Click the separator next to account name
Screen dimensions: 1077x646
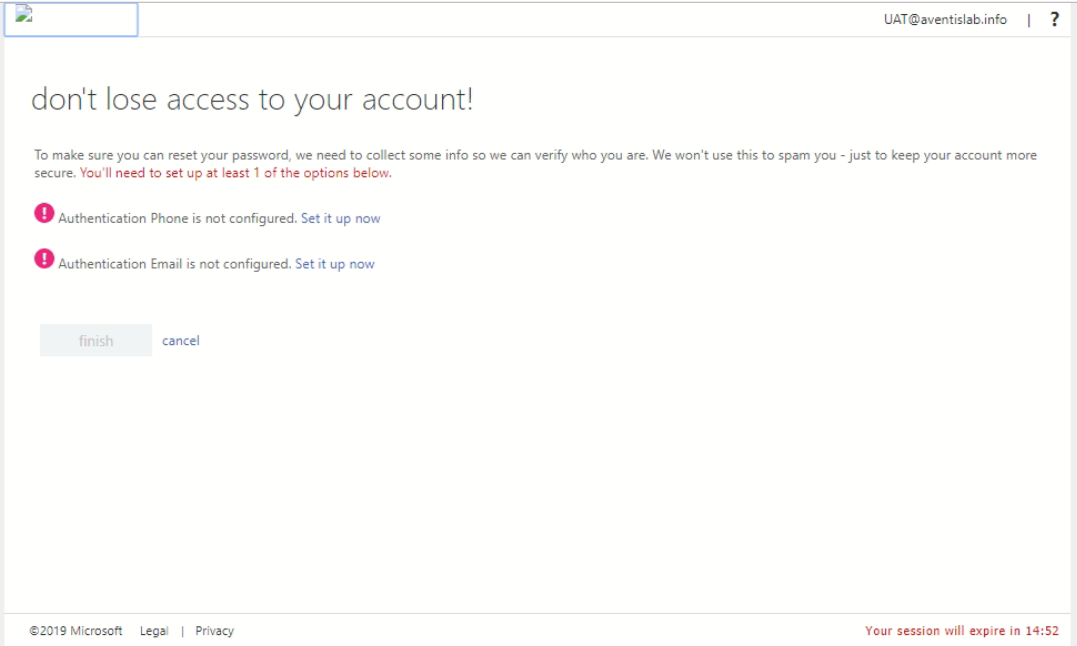[x=1030, y=19]
